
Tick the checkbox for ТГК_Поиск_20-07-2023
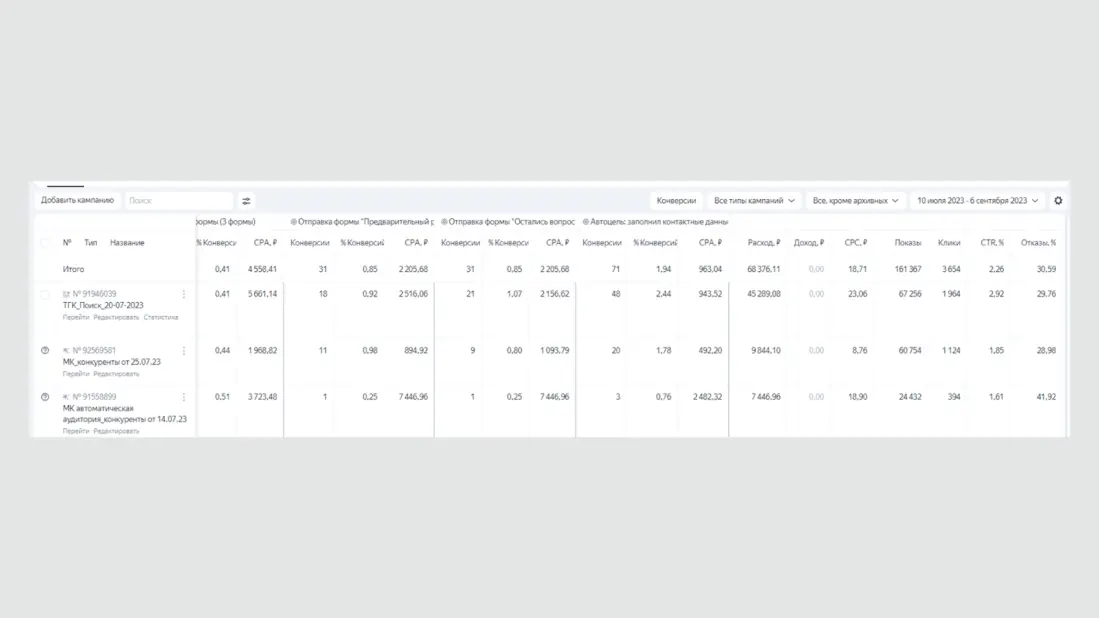(45, 295)
